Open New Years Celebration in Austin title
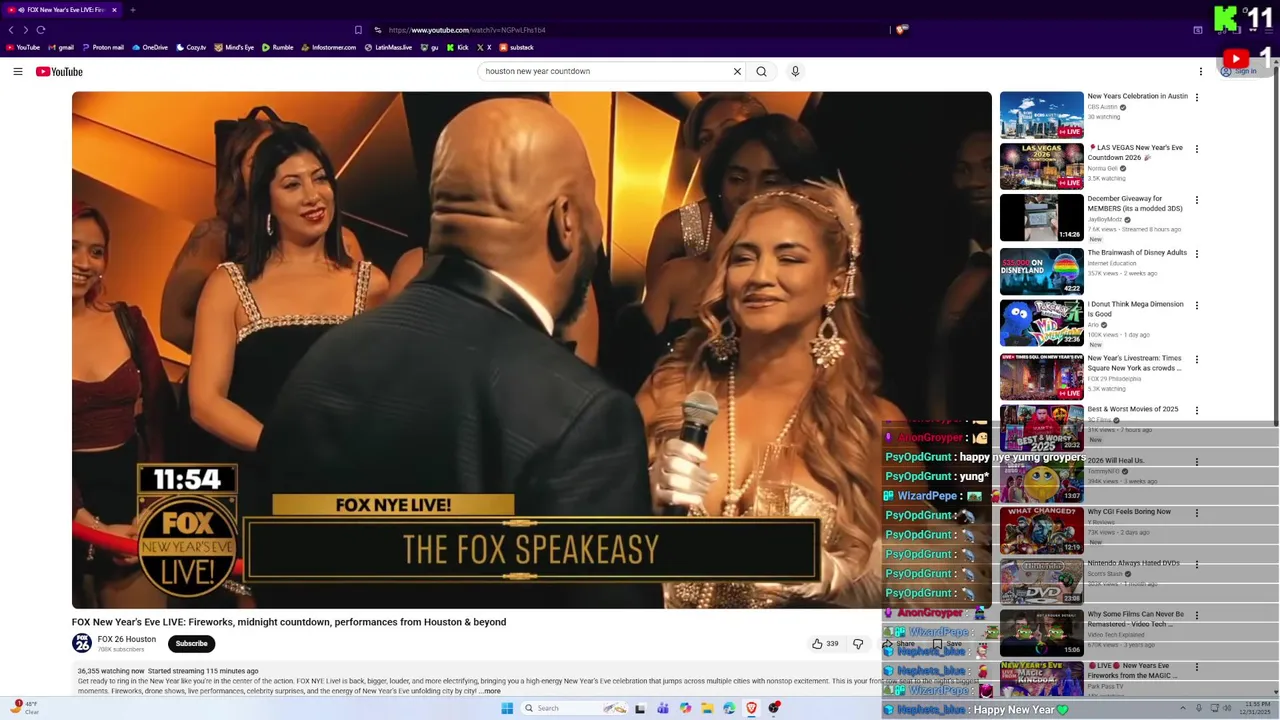The width and height of the screenshot is (1280, 720). (1138, 96)
